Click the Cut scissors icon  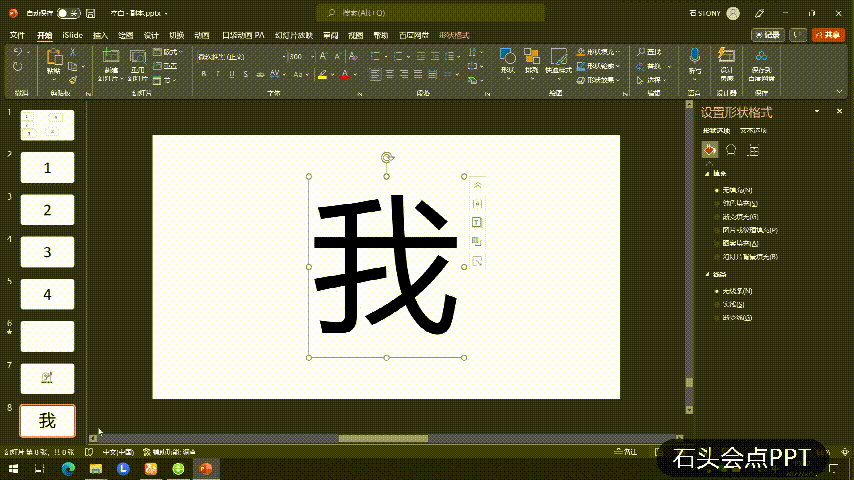pyautogui.click(x=72, y=52)
